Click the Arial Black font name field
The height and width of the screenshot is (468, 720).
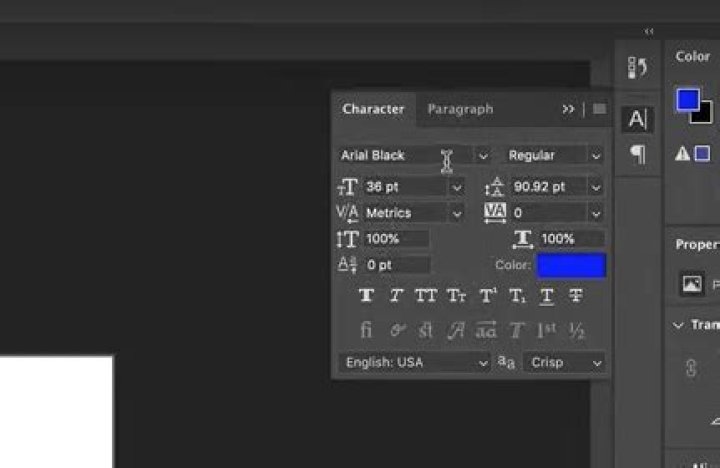coord(406,156)
